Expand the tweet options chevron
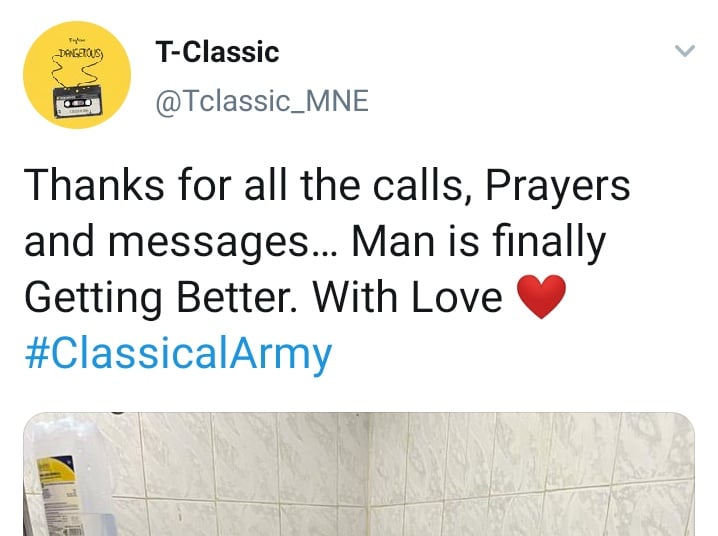 [x=685, y=50]
